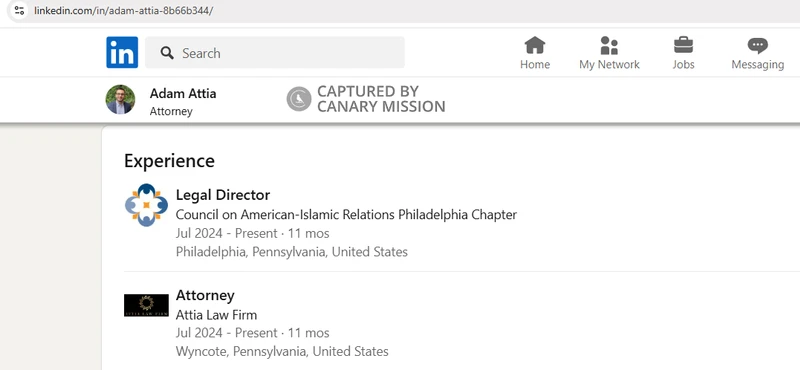Click the linkedin.com URL in address bar
The image size is (800, 370).
coord(123,10)
